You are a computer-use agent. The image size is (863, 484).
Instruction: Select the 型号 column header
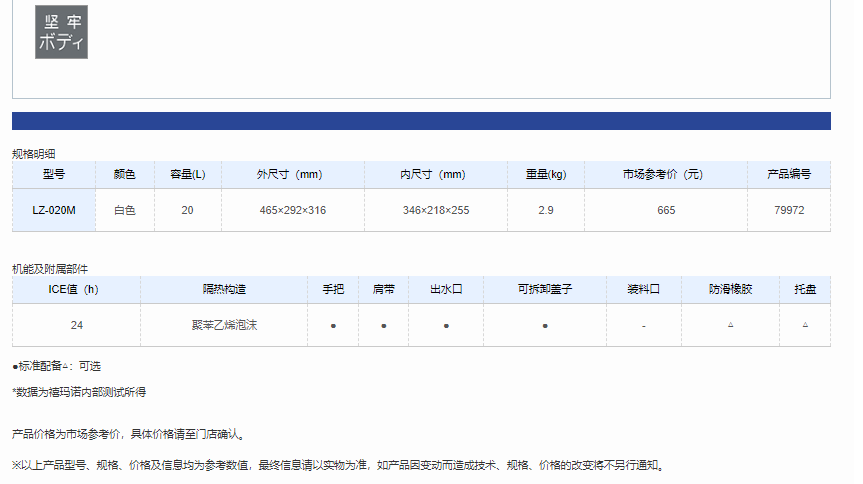(54, 175)
